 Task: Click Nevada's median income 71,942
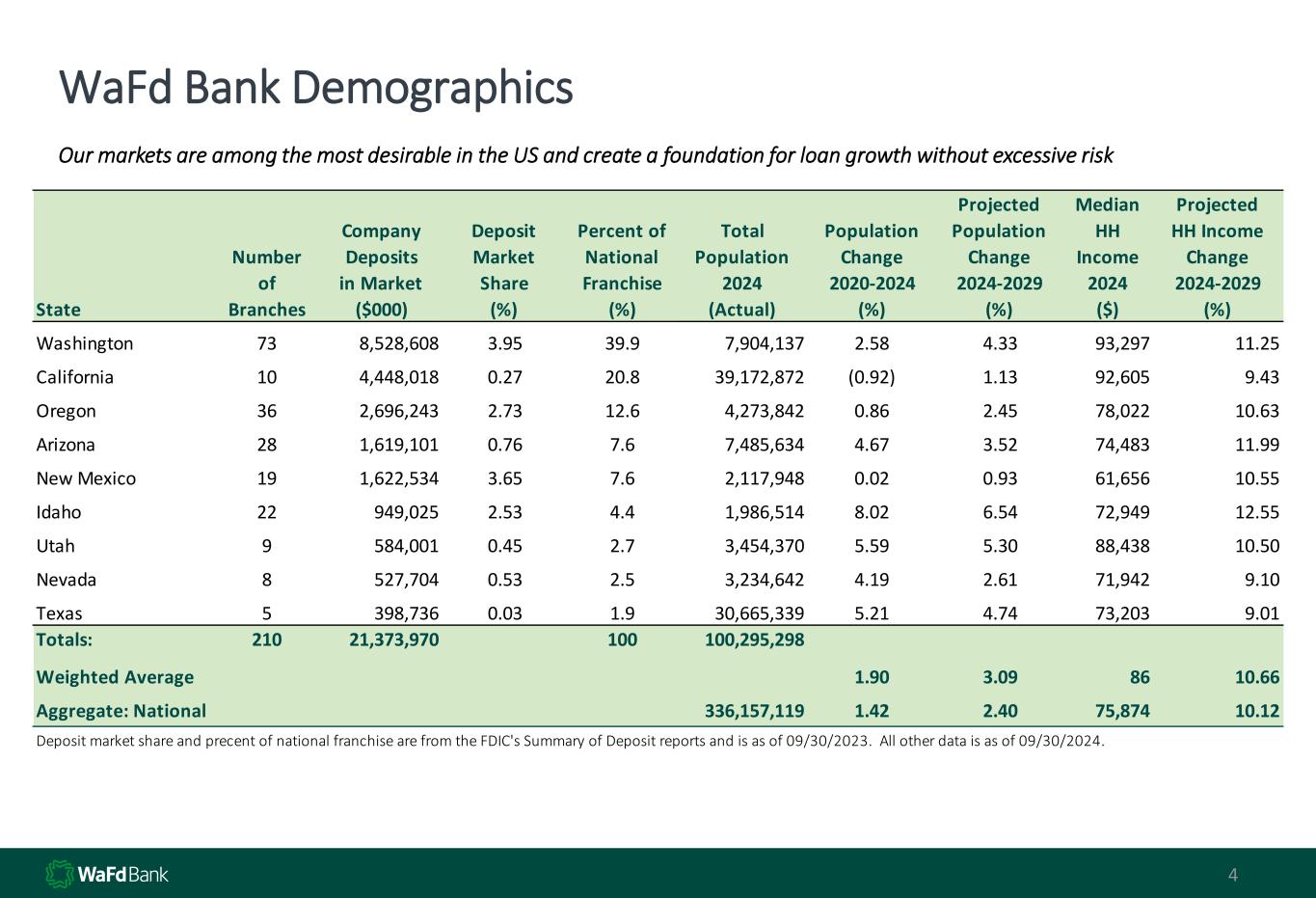[x=1121, y=580]
